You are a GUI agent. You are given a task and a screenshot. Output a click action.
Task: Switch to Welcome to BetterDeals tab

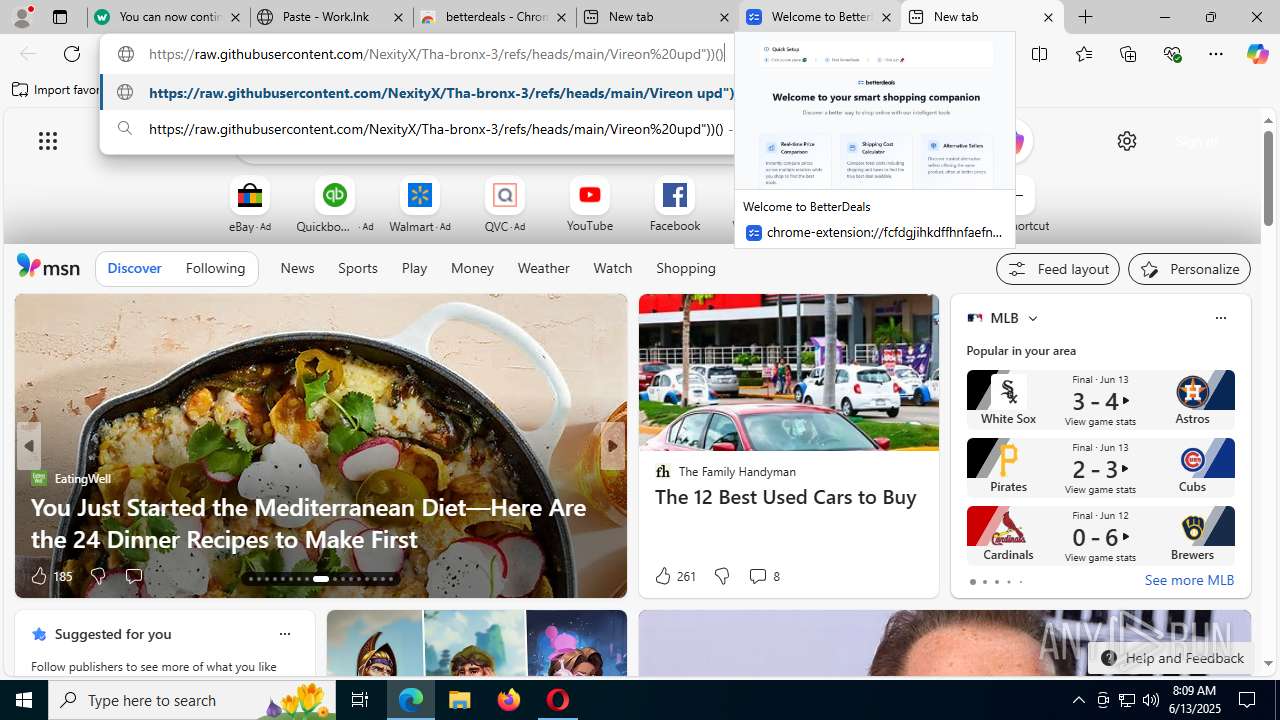819,17
